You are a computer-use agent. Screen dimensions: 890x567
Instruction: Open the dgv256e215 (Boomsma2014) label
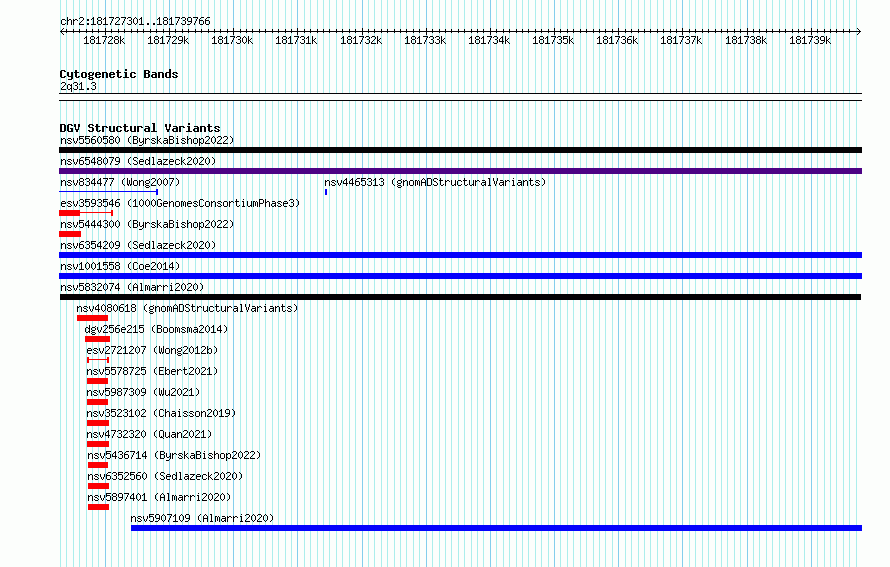point(156,329)
